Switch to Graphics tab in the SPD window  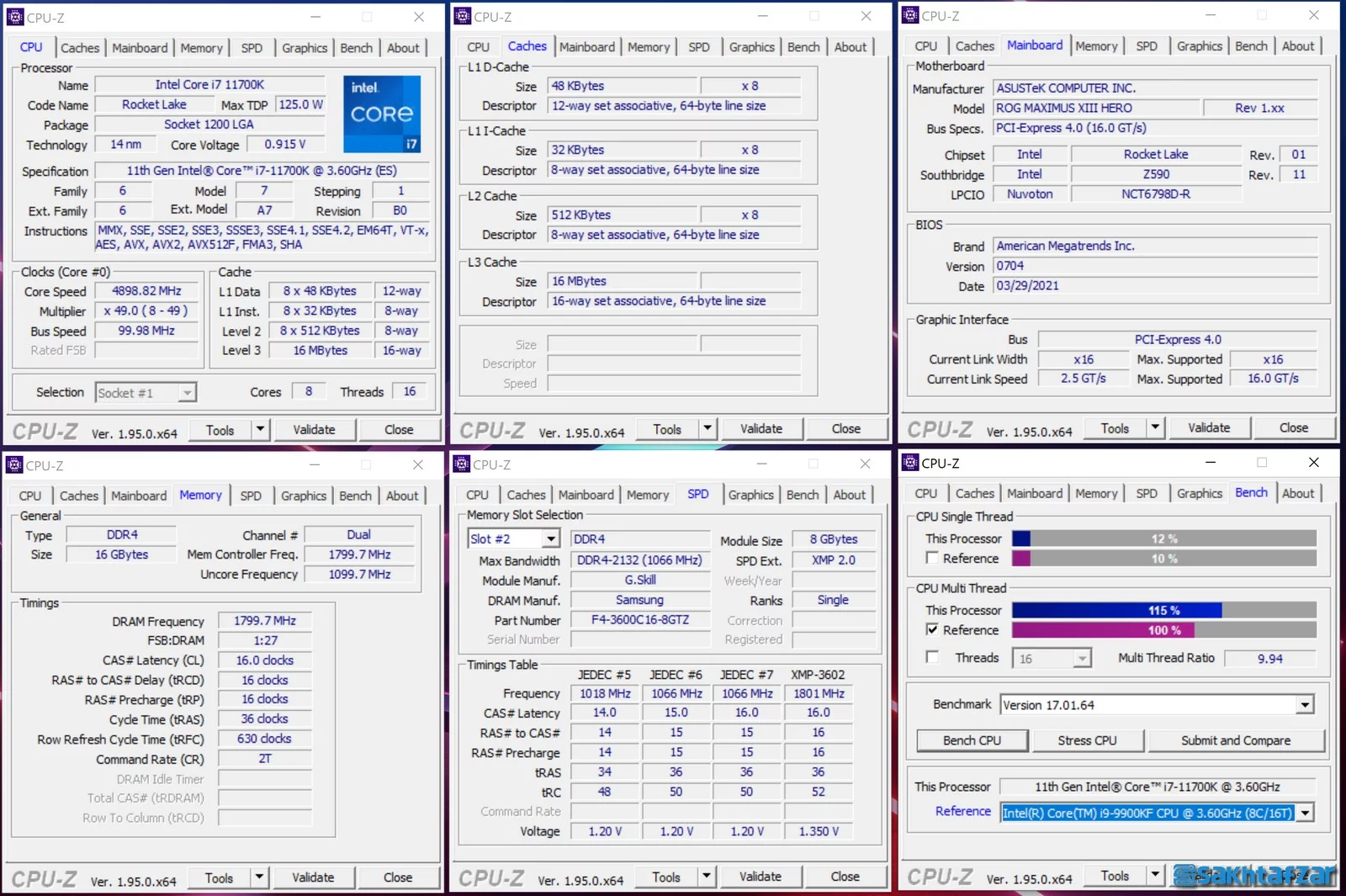751,495
